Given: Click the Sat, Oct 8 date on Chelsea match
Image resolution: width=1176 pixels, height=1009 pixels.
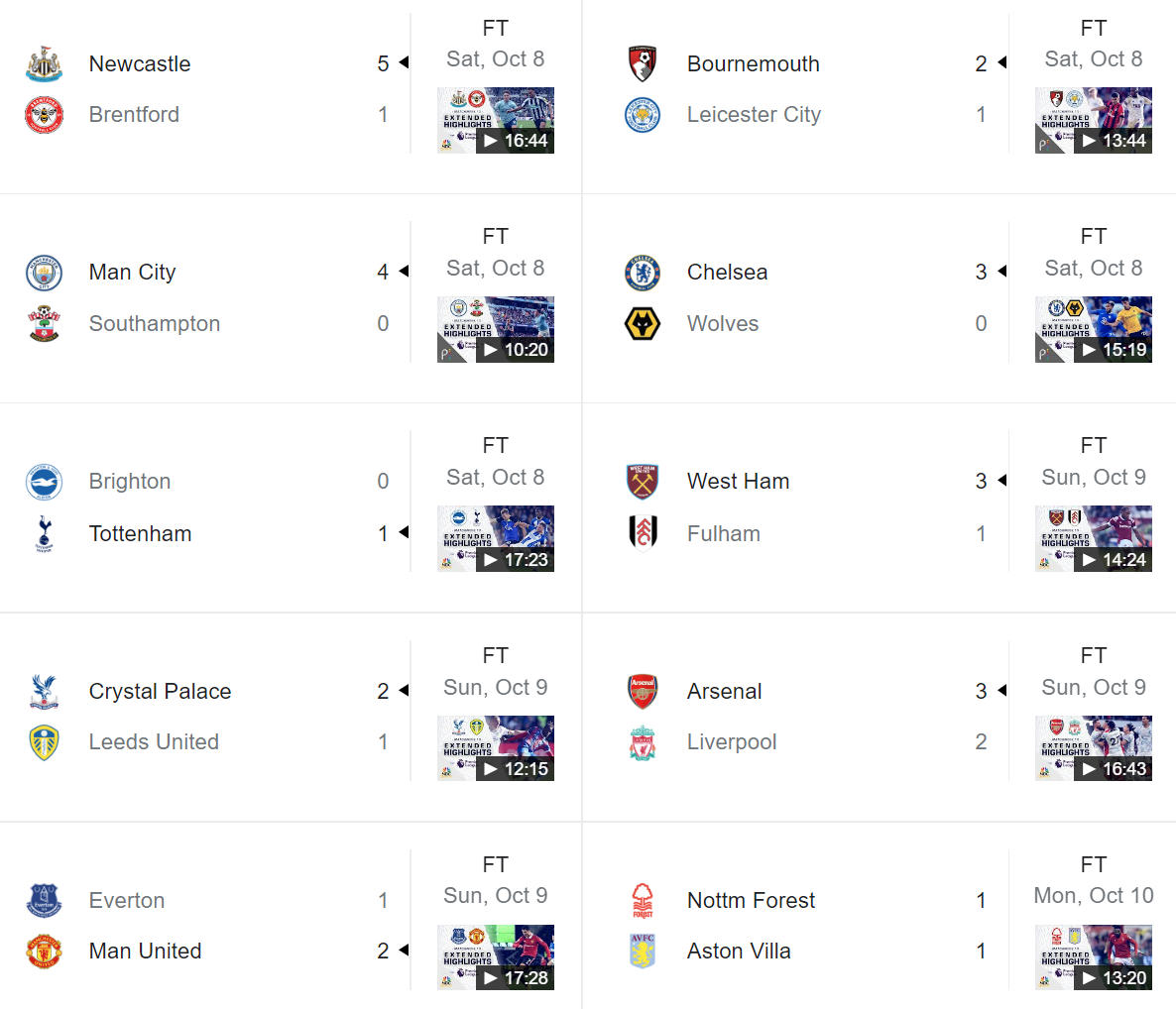Looking at the screenshot, I should click(1093, 268).
